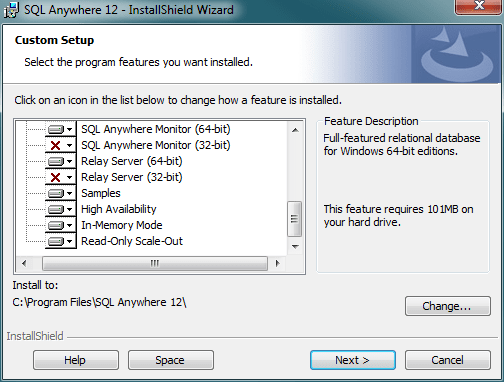This screenshot has width=504, height=382.
Task: Click drive icon next to In-Memory Mode
Action: [55, 225]
